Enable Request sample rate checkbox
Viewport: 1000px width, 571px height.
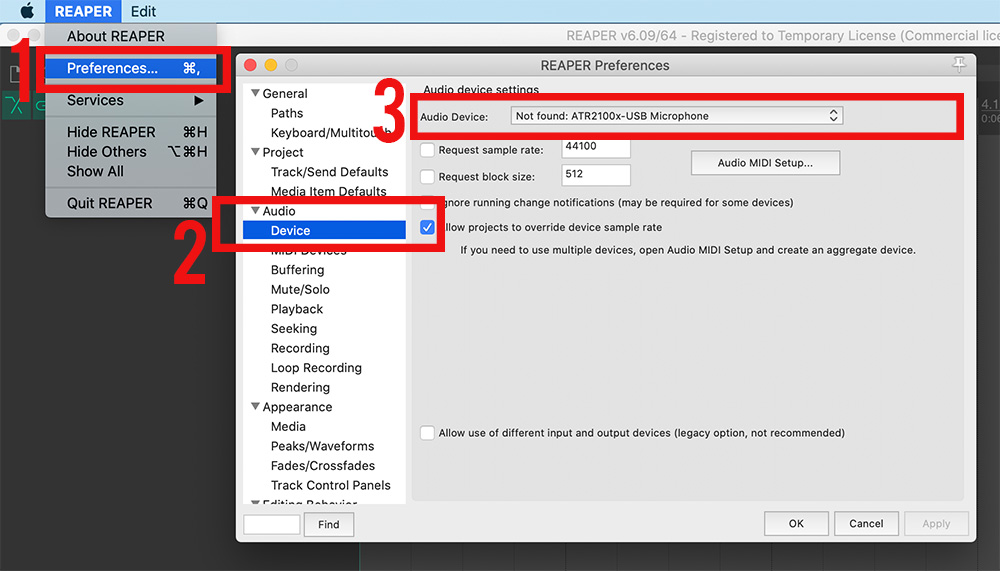(x=427, y=150)
